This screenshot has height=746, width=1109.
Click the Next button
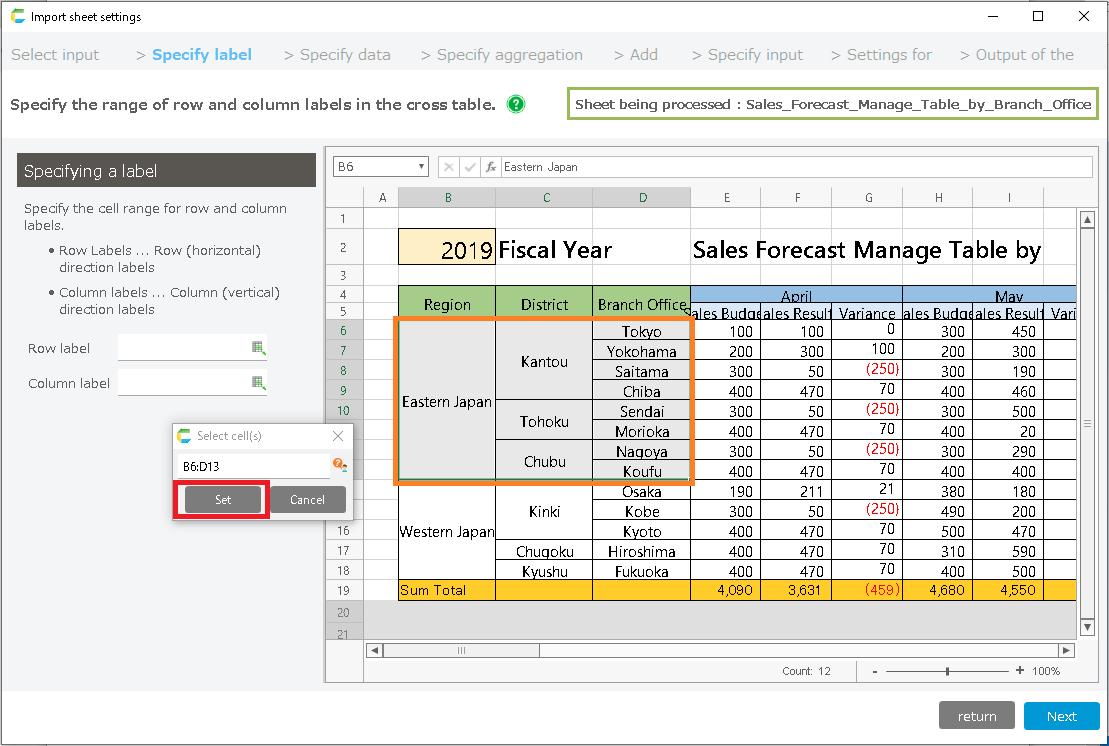click(1061, 716)
